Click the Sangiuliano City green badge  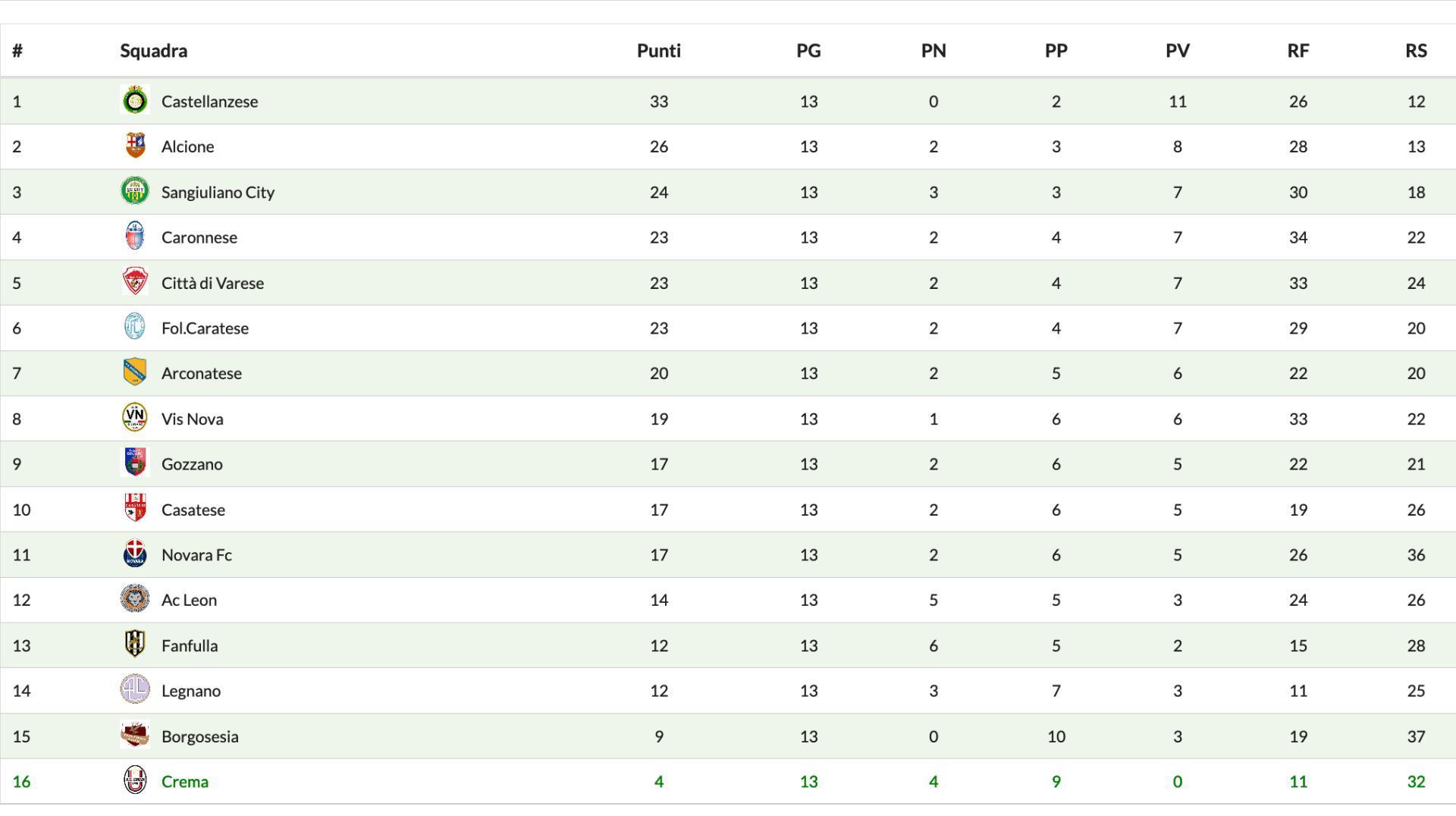pyautogui.click(x=135, y=191)
